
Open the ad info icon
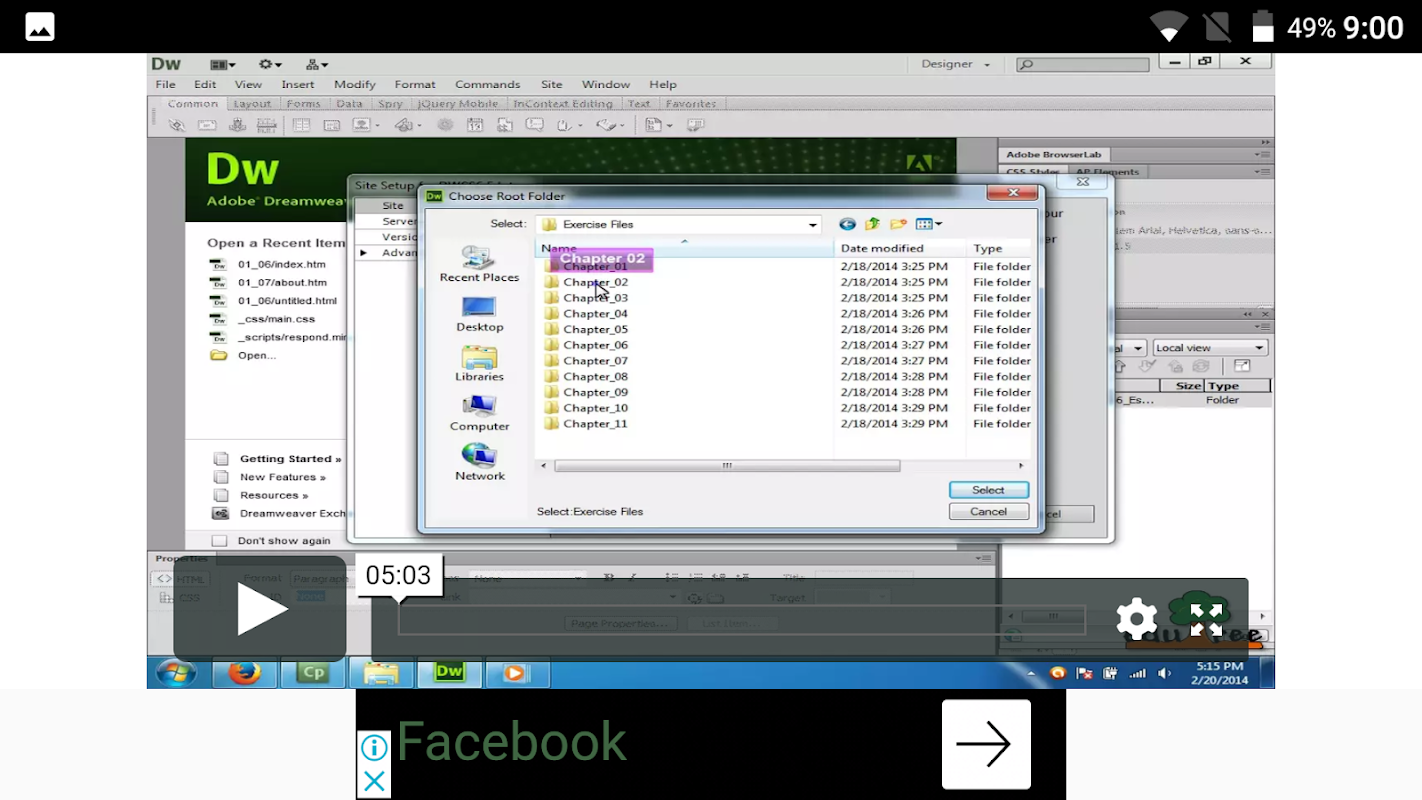pos(373,747)
